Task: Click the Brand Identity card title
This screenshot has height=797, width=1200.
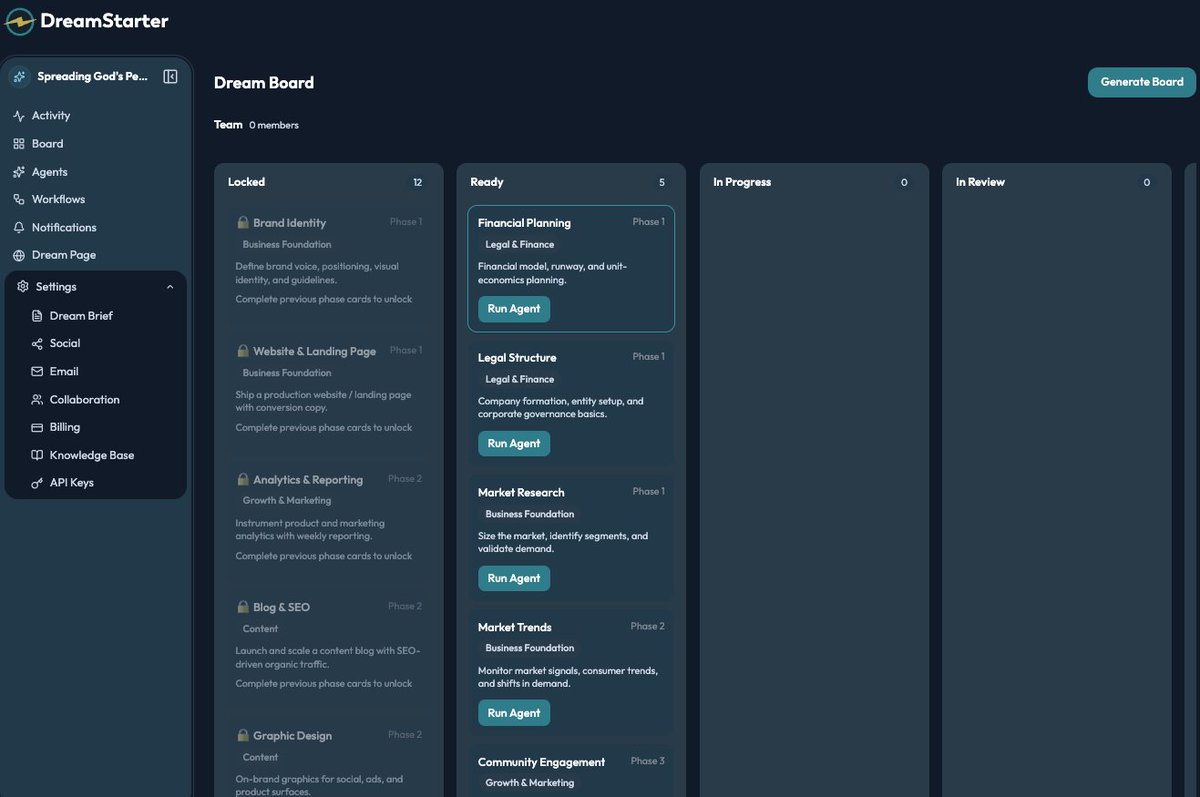Action: pyautogui.click(x=289, y=223)
